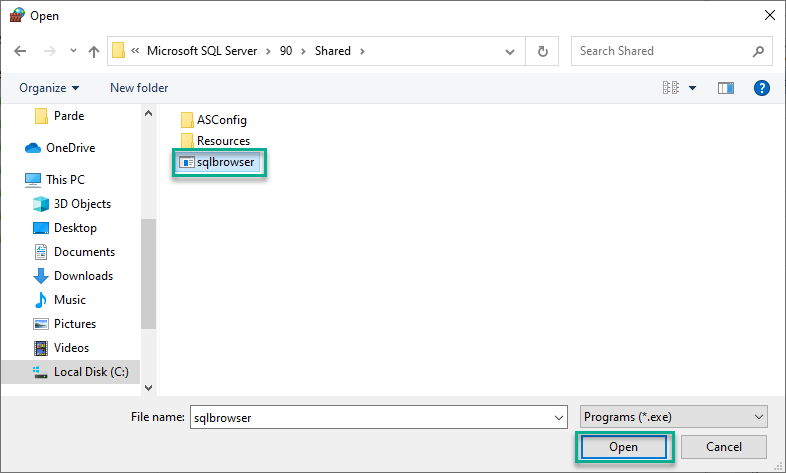
Task: Refresh the Shared folder view
Action: [542, 51]
